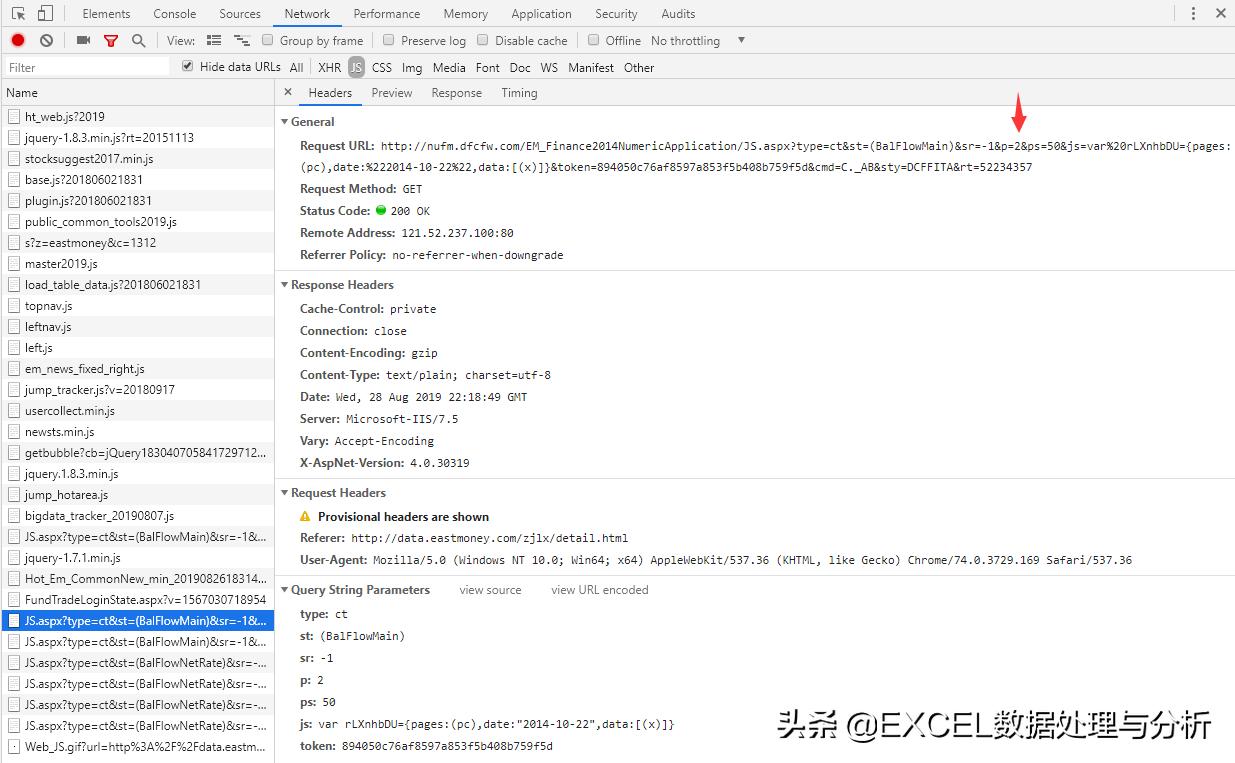Enable the Preserve log checkbox
The image size is (1235, 763).
[388, 40]
